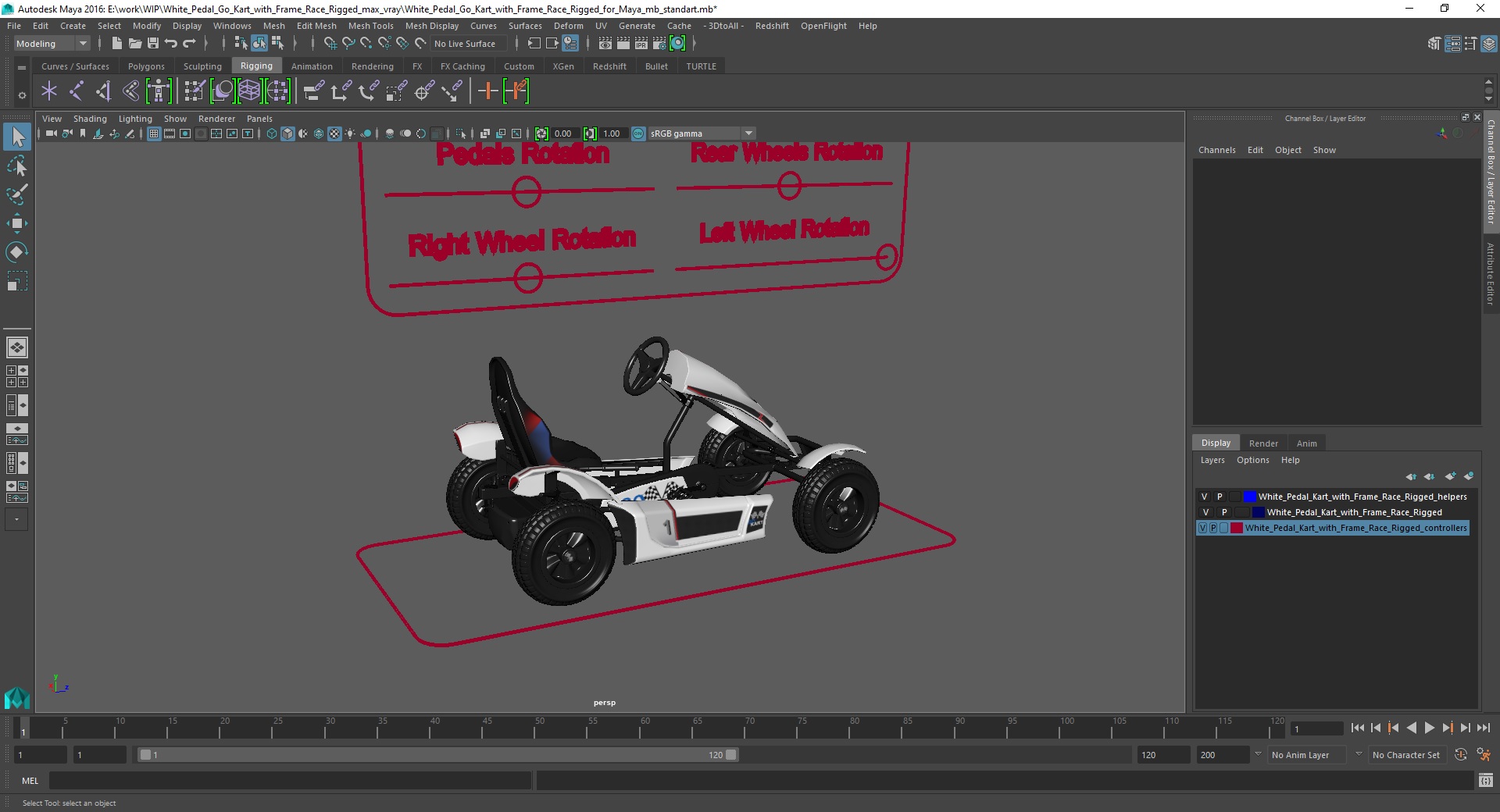Toggle visibility V of the controllers layer
This screenshot has height=812, width=1500.
coord(1202,528)
